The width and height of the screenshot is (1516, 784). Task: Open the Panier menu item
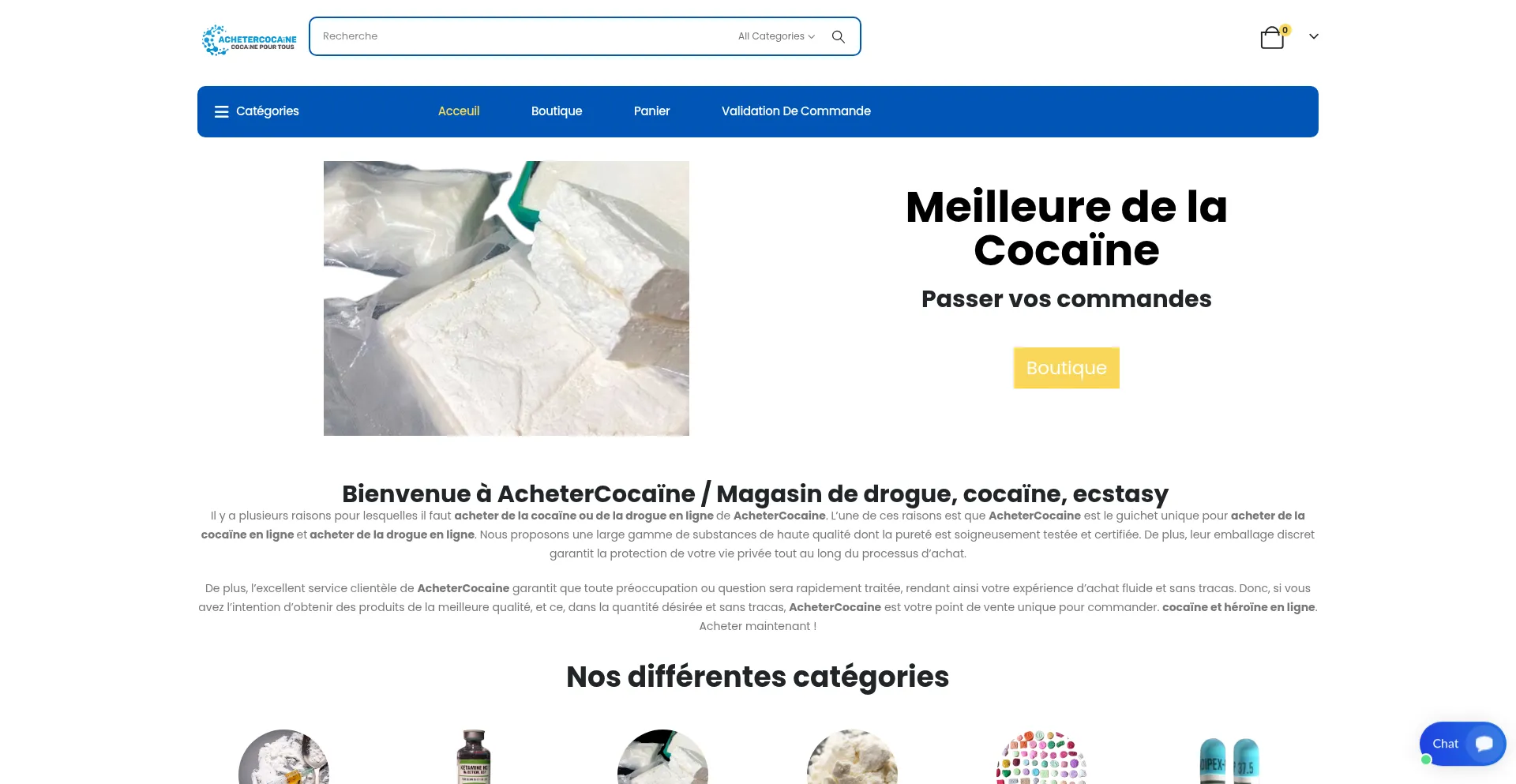tap(651, 111)
